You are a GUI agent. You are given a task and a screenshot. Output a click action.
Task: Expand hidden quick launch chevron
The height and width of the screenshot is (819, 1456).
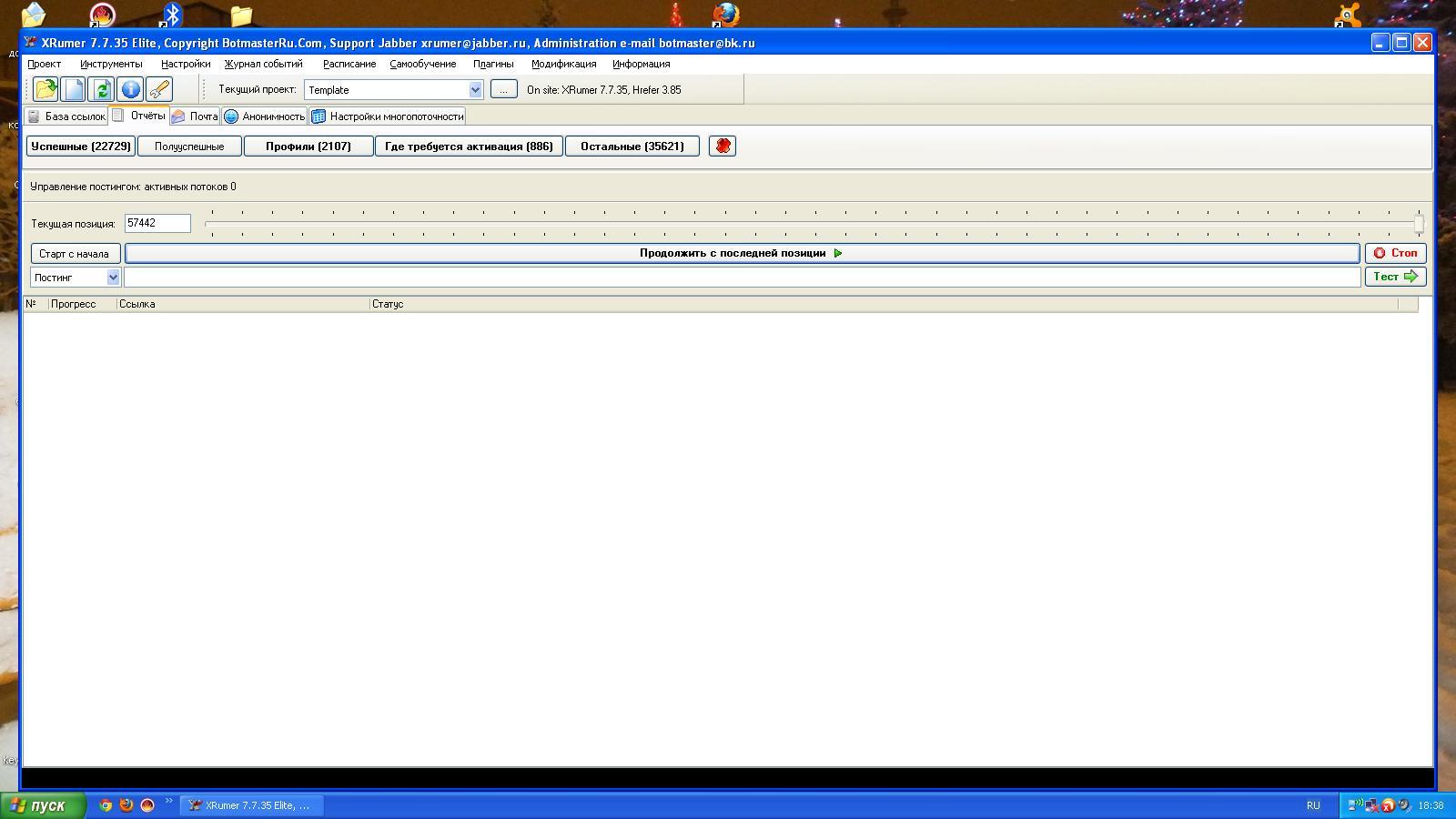(x=168, y=802)
